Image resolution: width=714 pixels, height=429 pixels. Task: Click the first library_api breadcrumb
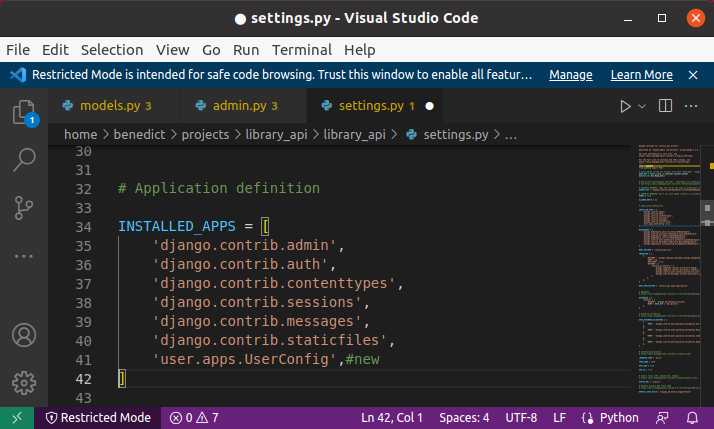click(x=276, y=135)
